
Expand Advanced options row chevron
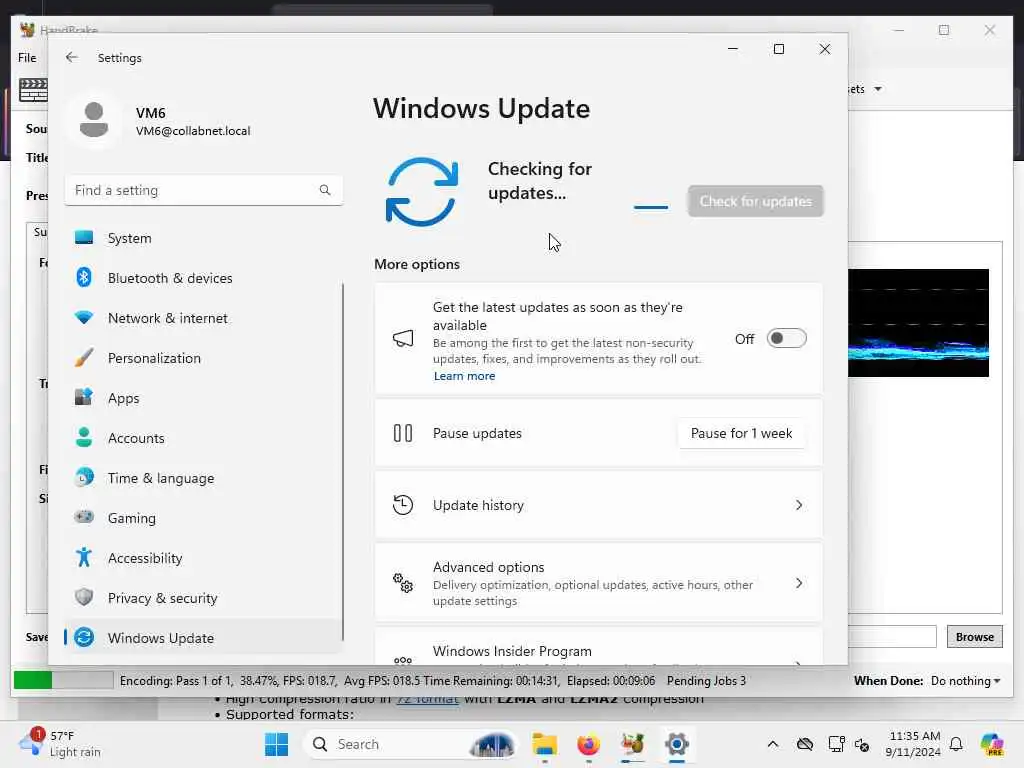[799, 583]
